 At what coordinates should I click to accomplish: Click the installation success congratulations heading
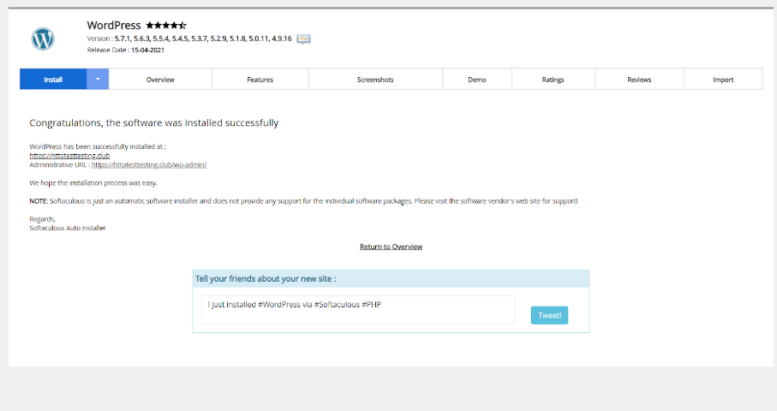(154, 123)
